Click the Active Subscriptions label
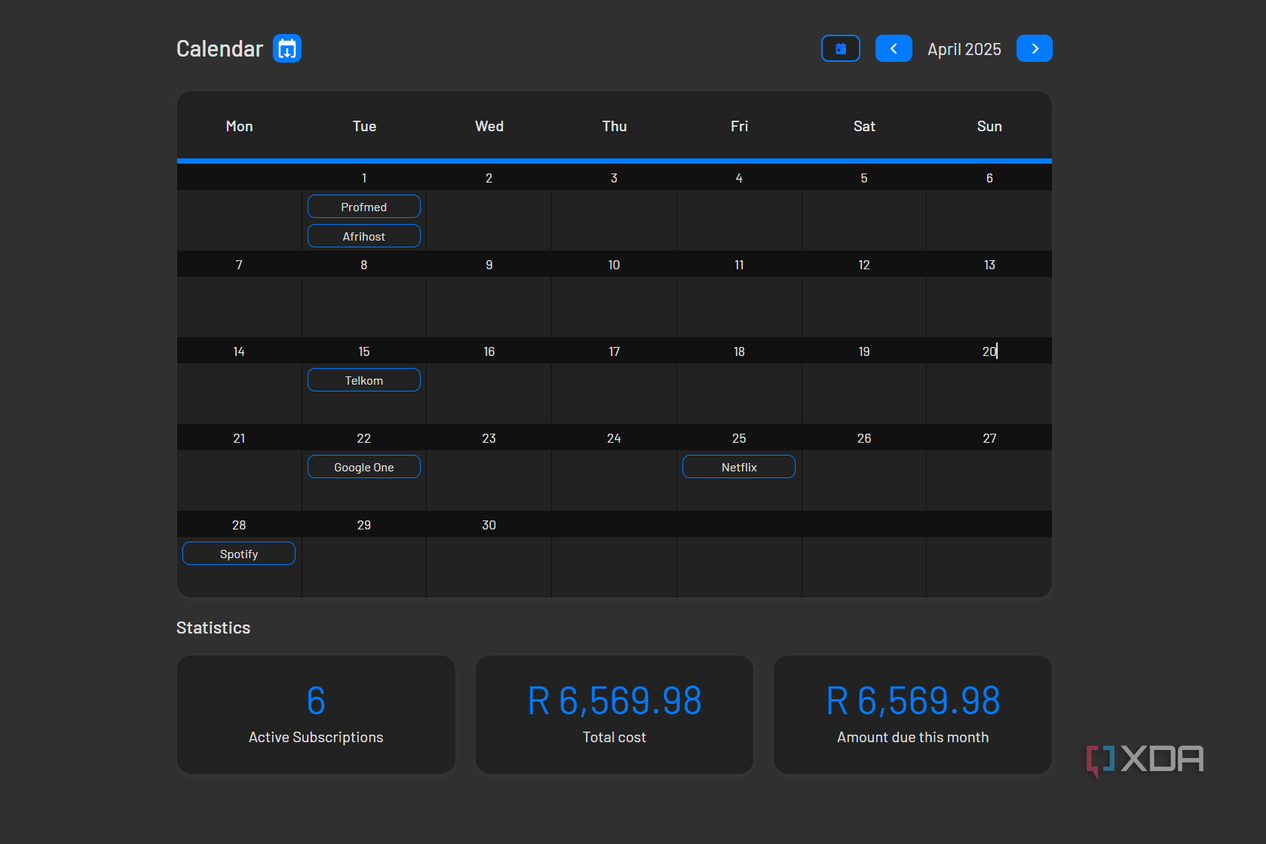This screenshot has width=1266, height=844. tap(316, 737)
